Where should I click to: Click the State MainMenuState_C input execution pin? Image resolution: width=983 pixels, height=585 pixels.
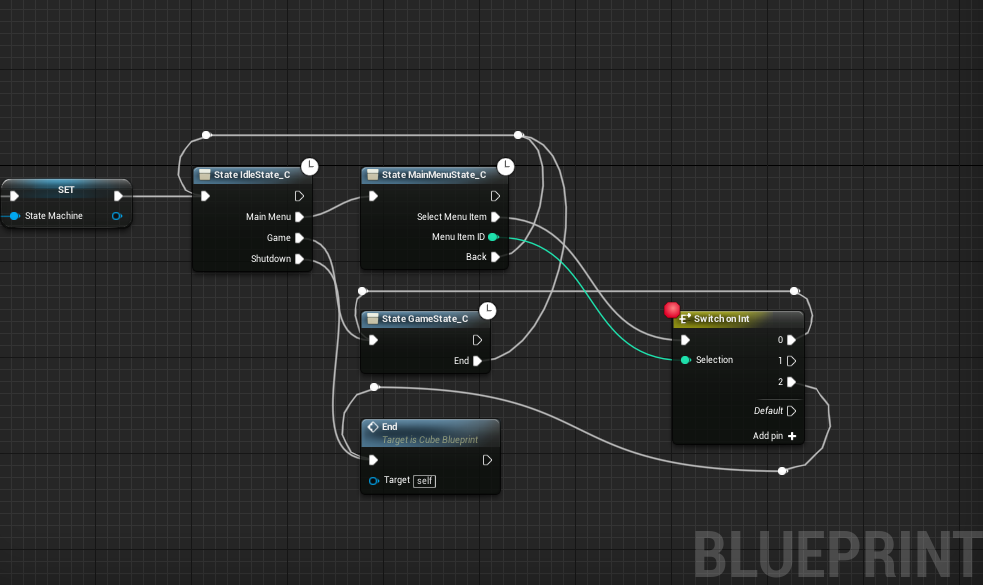[x=373, y=196]
